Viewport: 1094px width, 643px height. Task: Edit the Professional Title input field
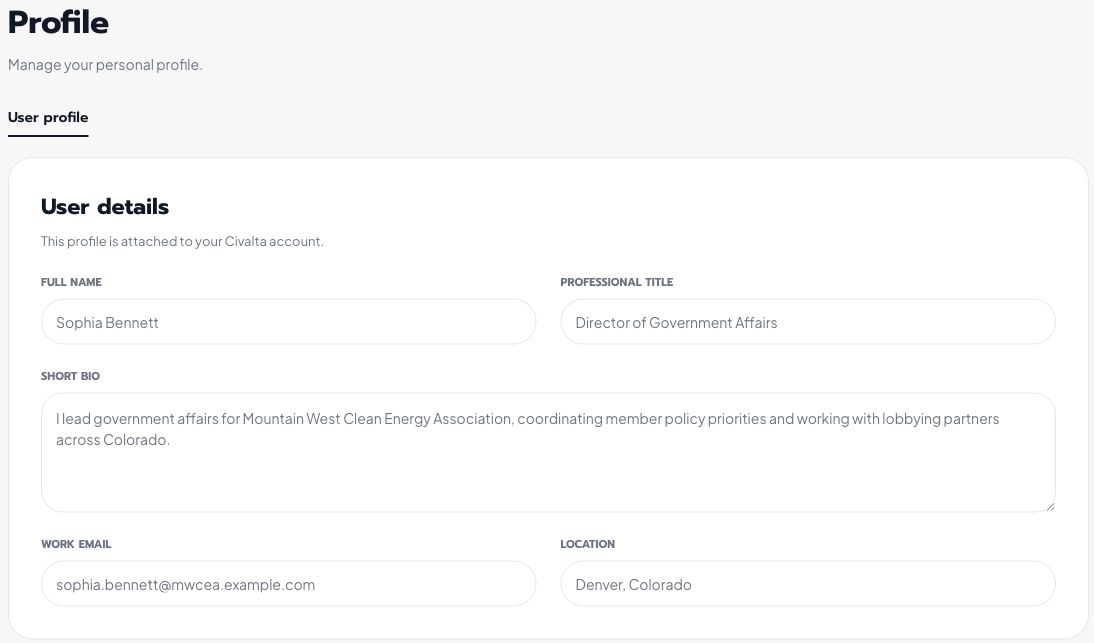808,322
